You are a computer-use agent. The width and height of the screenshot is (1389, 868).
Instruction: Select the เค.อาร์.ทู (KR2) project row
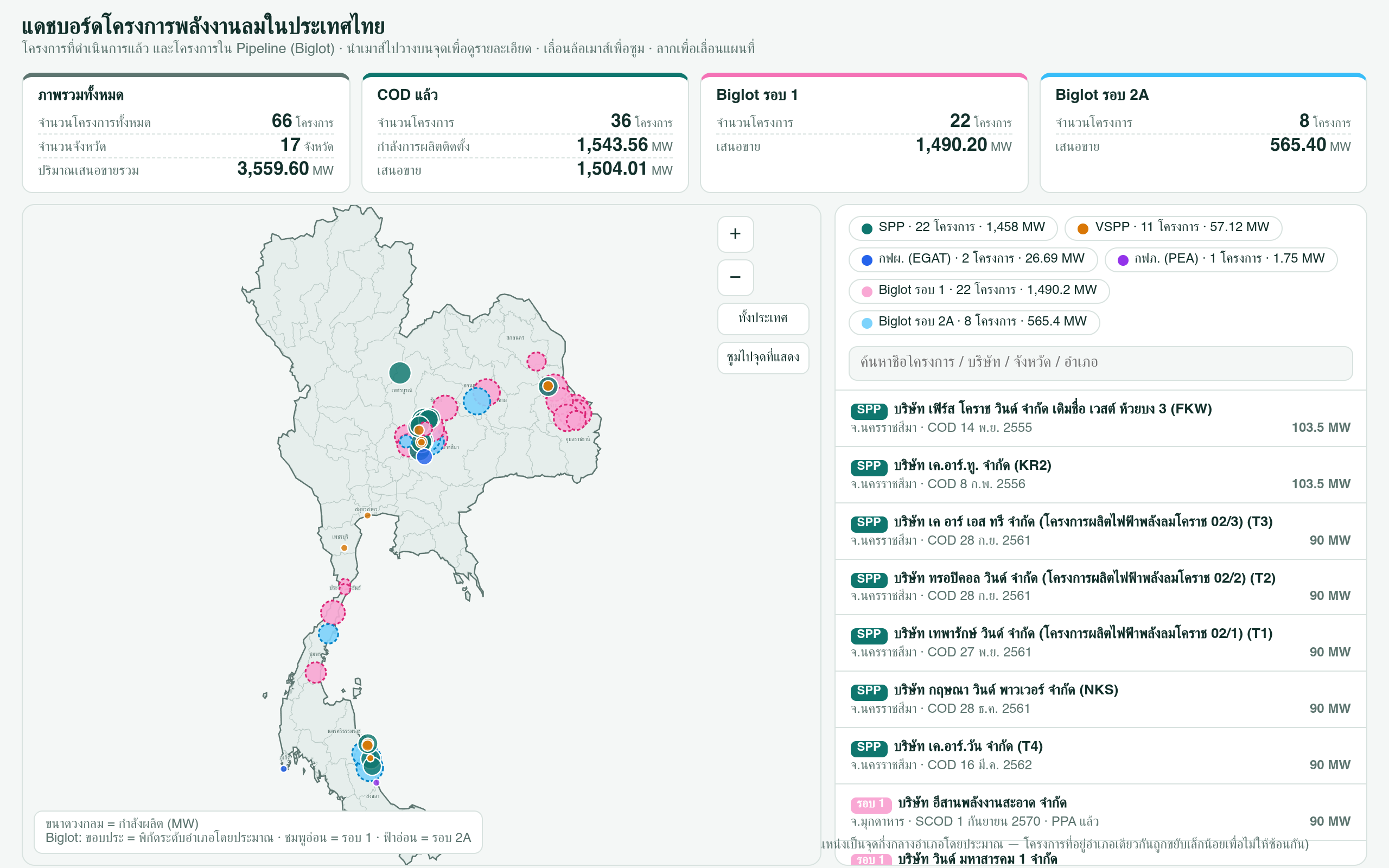1100,475
